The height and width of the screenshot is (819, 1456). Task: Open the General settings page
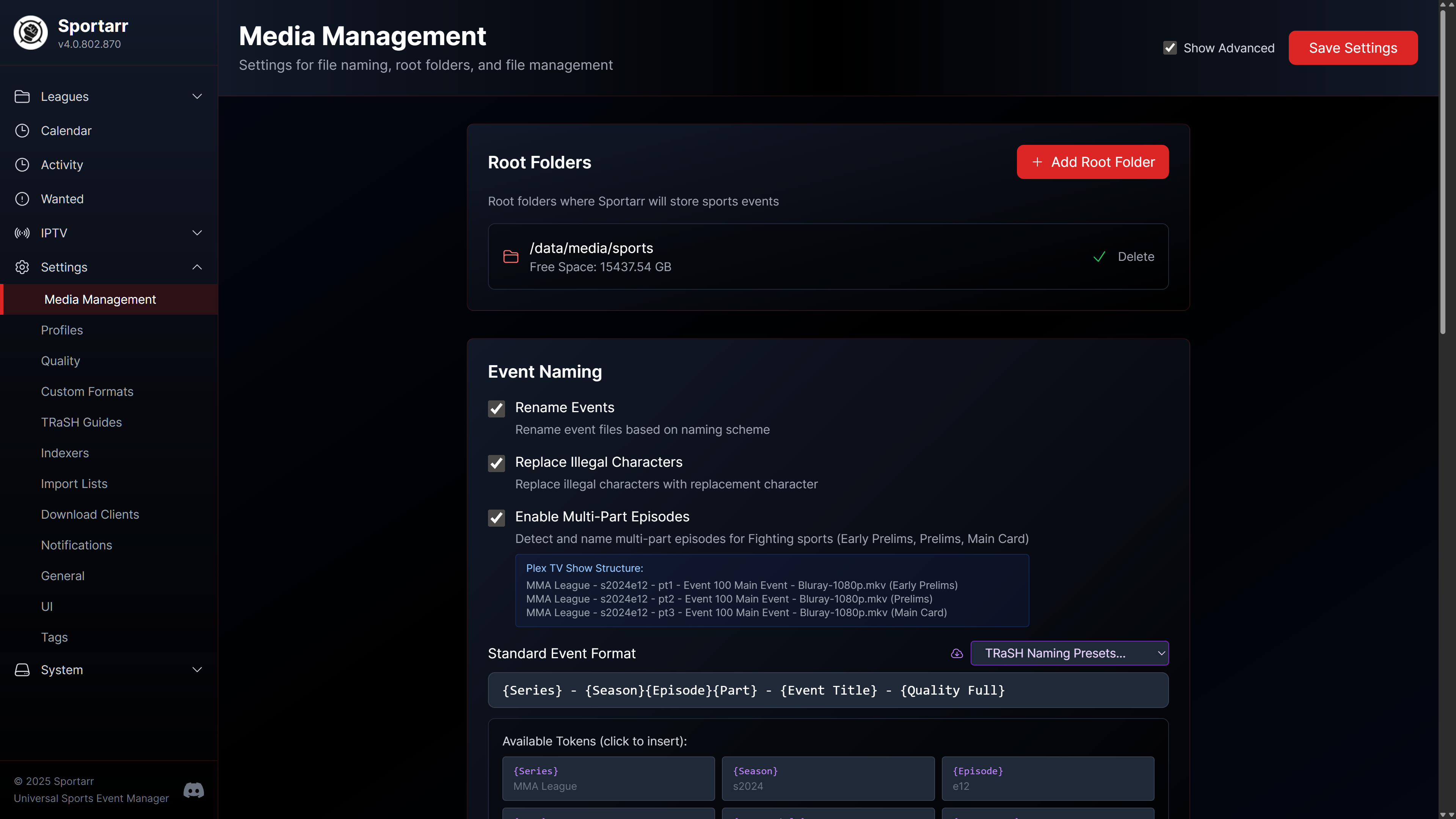click(x=109, y=576)
